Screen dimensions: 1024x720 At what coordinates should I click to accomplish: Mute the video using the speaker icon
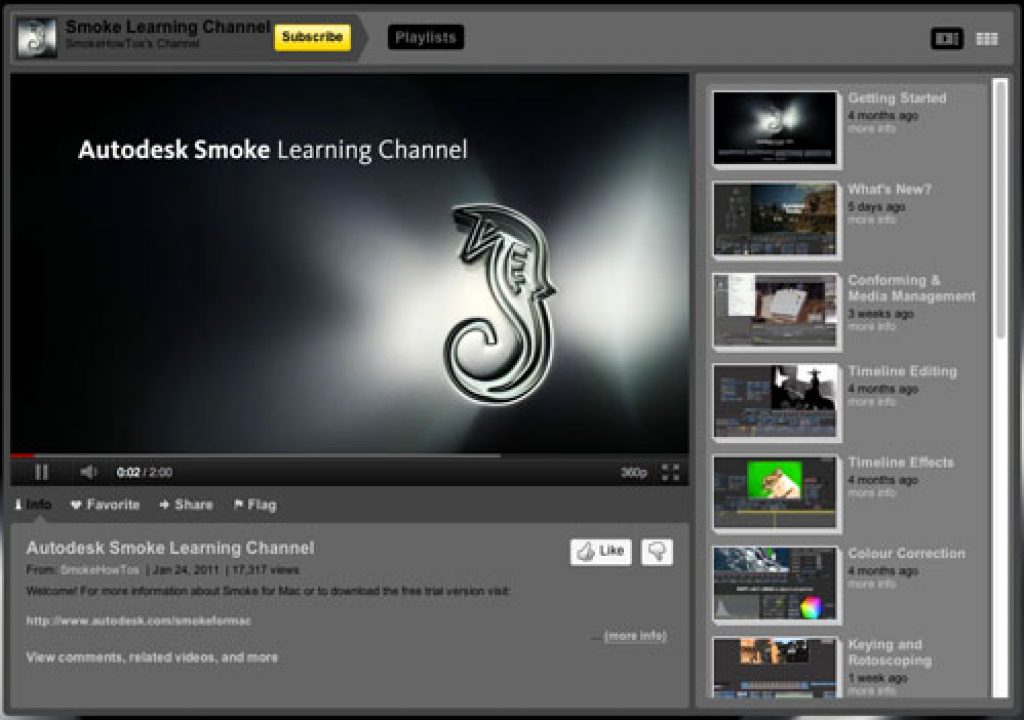pyautogui.click(x=88, y=472)
